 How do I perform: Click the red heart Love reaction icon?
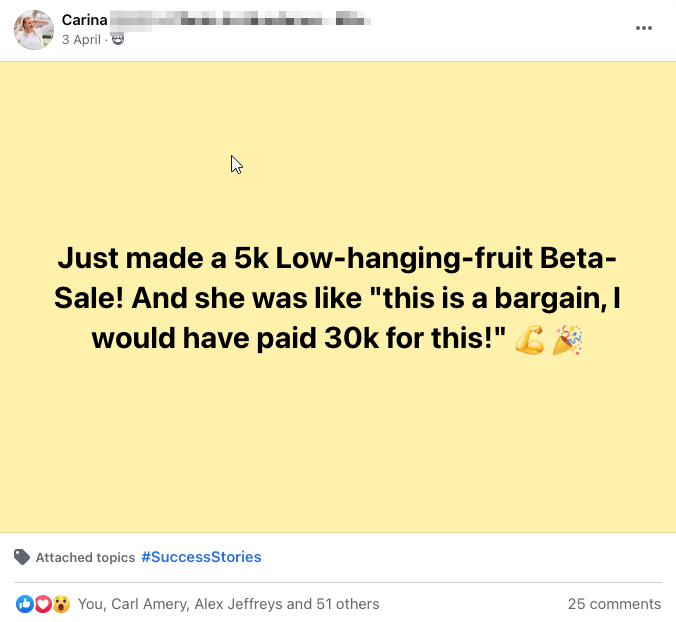tap(43, 604)
